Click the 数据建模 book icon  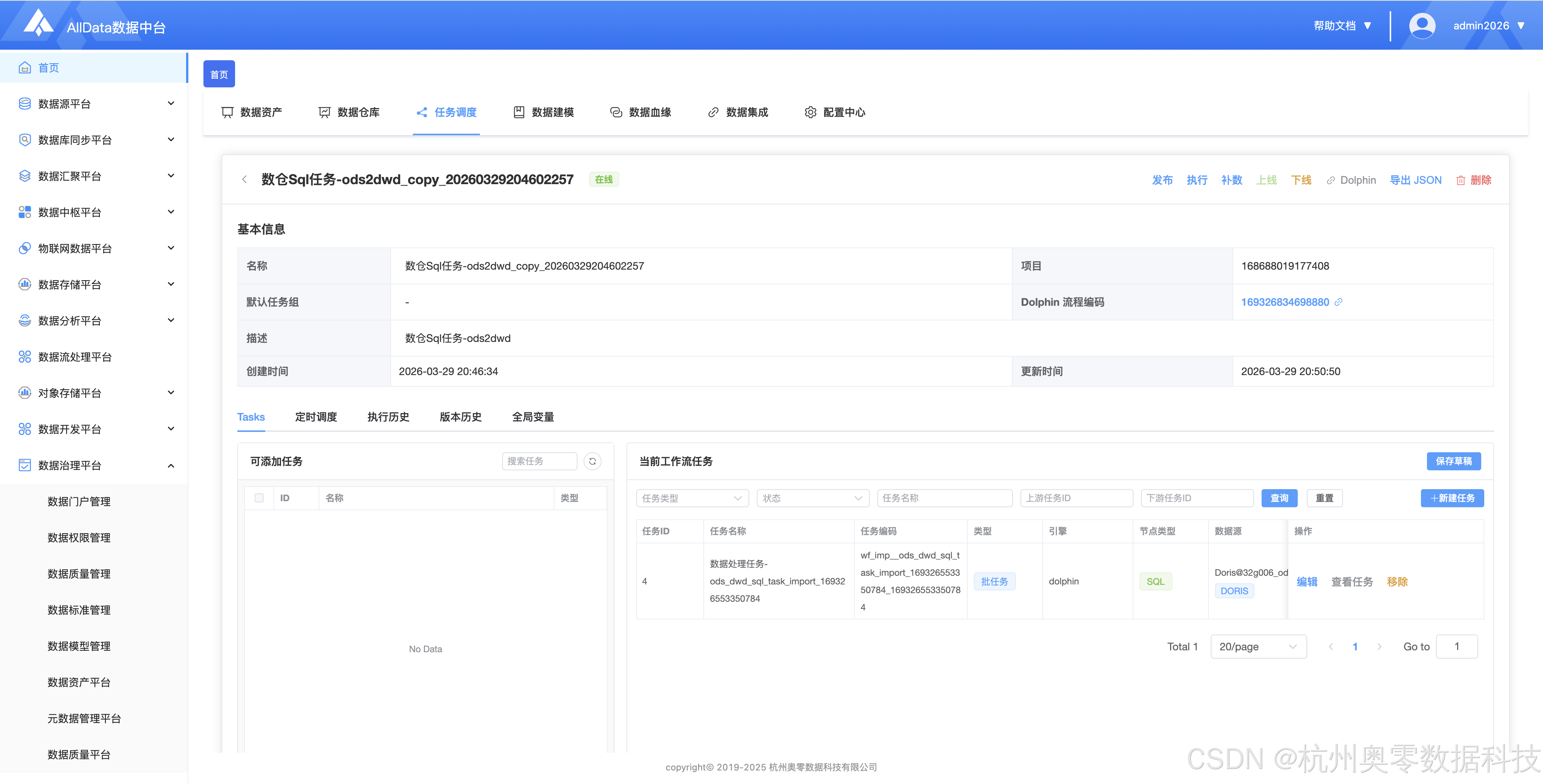pyautogui.click(x=519, y=113)
